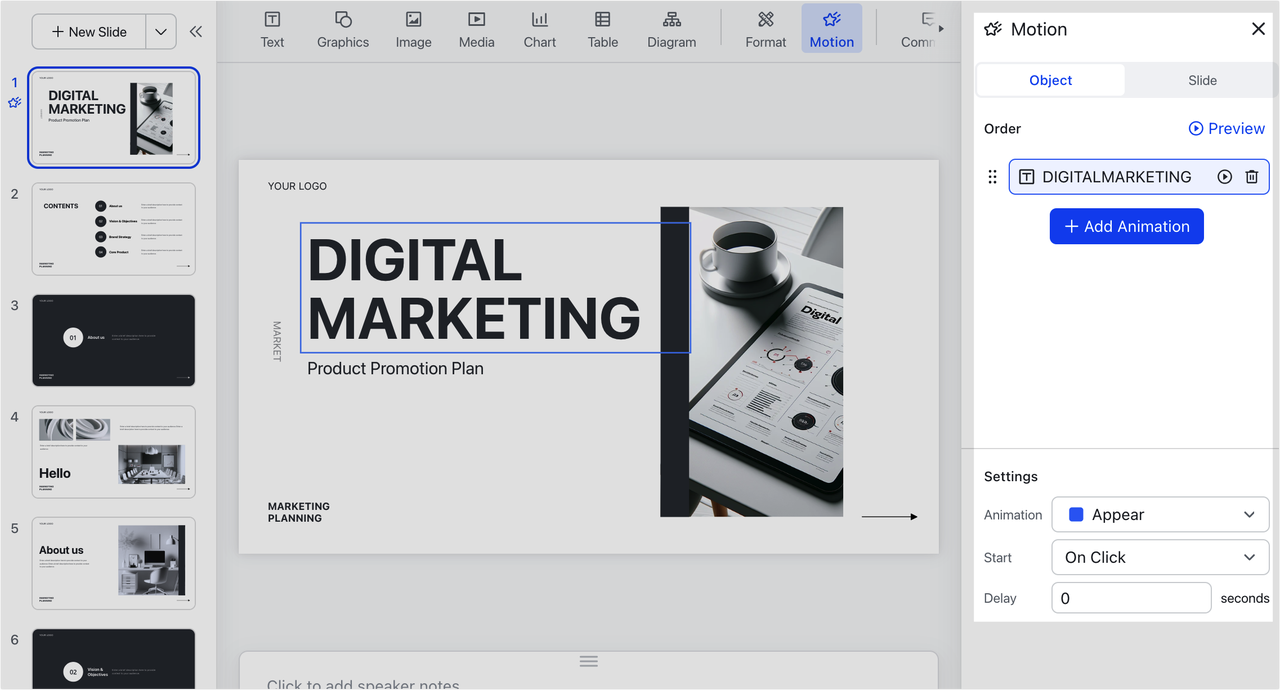
Task: Open the Text tool in toolbar
Action: [272, 29]
